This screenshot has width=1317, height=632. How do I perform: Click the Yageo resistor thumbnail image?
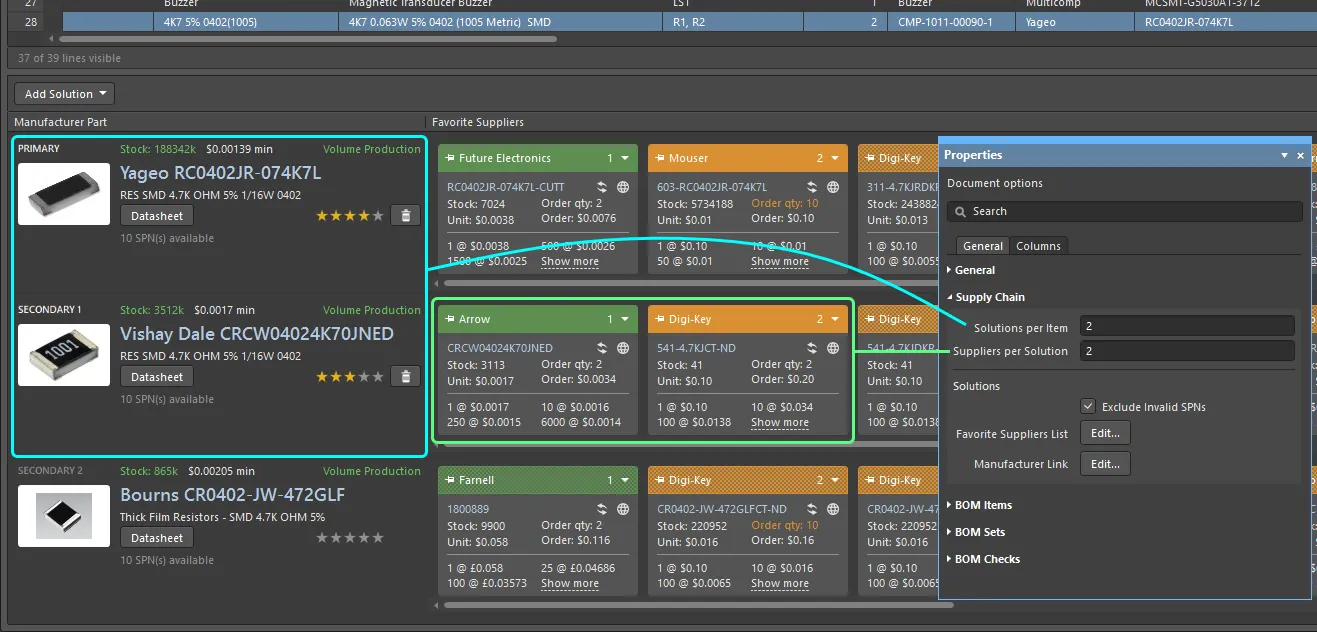(64, 194)
